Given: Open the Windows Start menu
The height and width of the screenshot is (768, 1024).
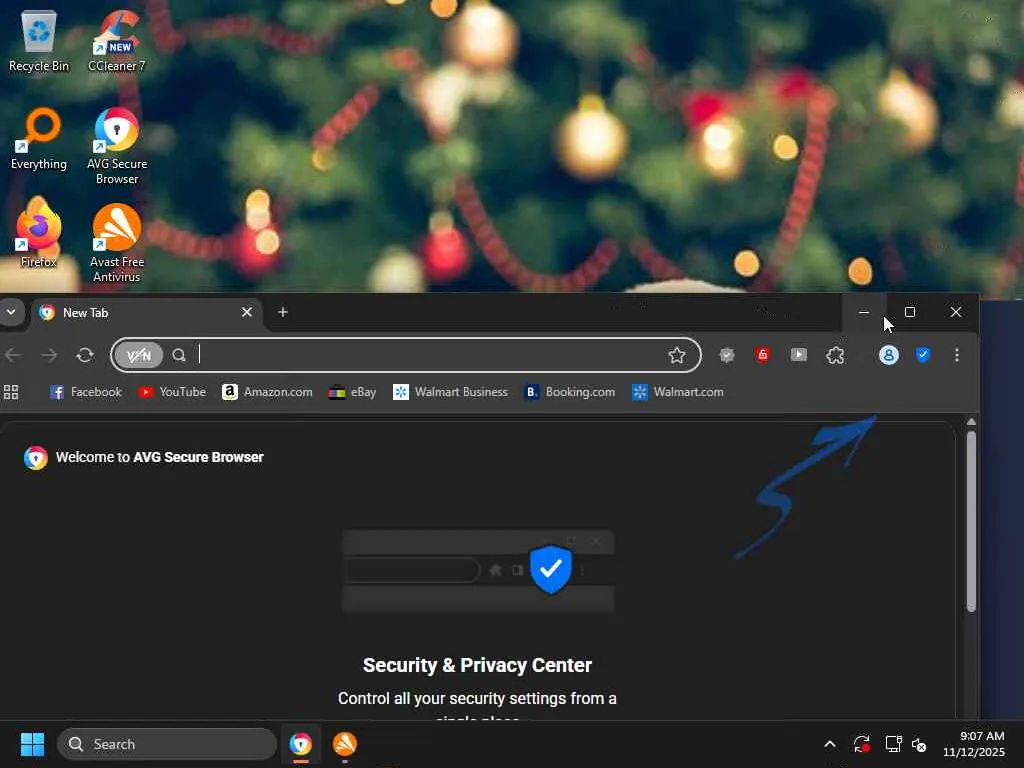Looking at the screenshot, I should coord(32,744).
